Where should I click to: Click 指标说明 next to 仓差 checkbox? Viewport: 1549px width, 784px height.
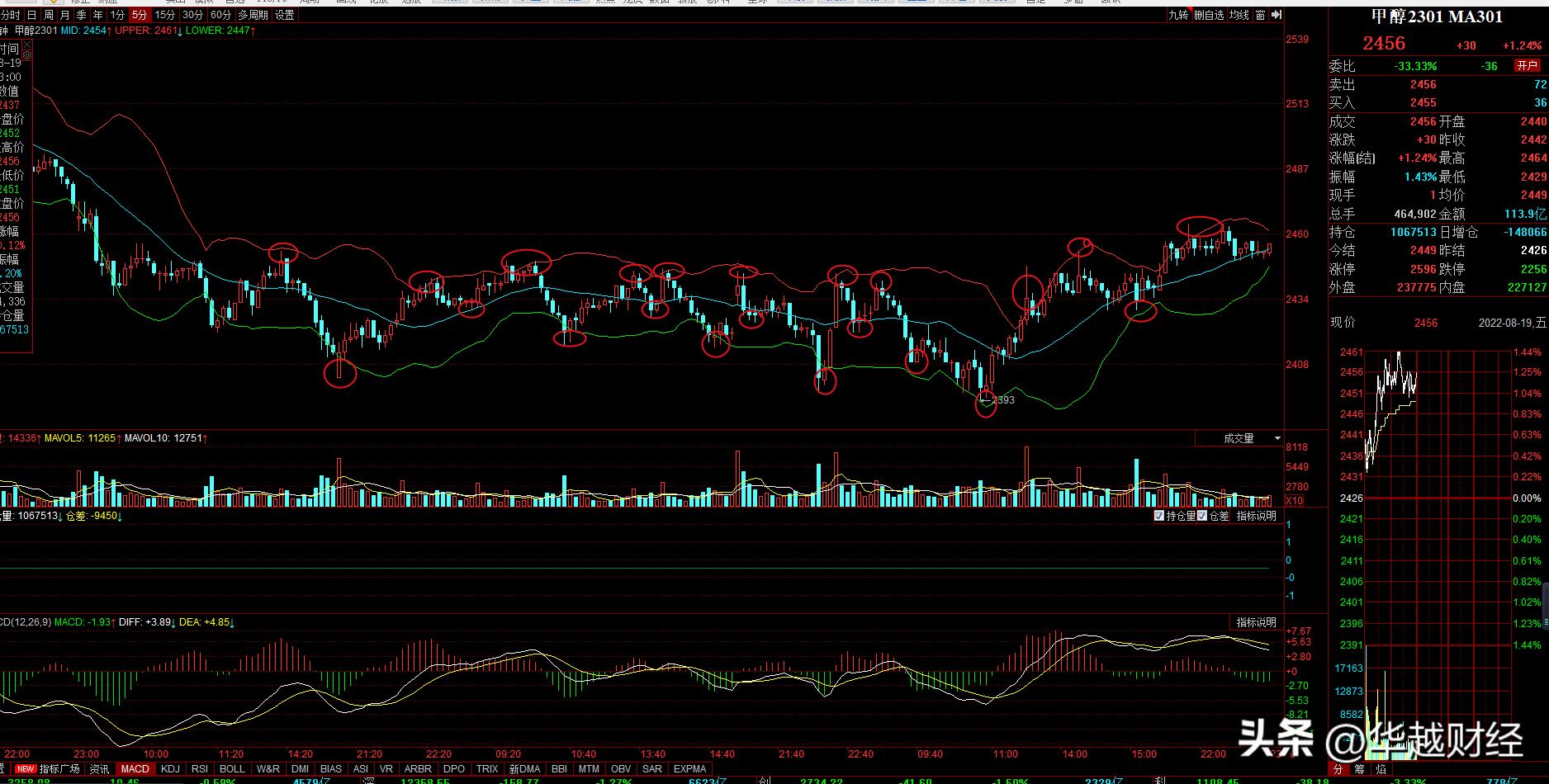tap(1256, 516)
